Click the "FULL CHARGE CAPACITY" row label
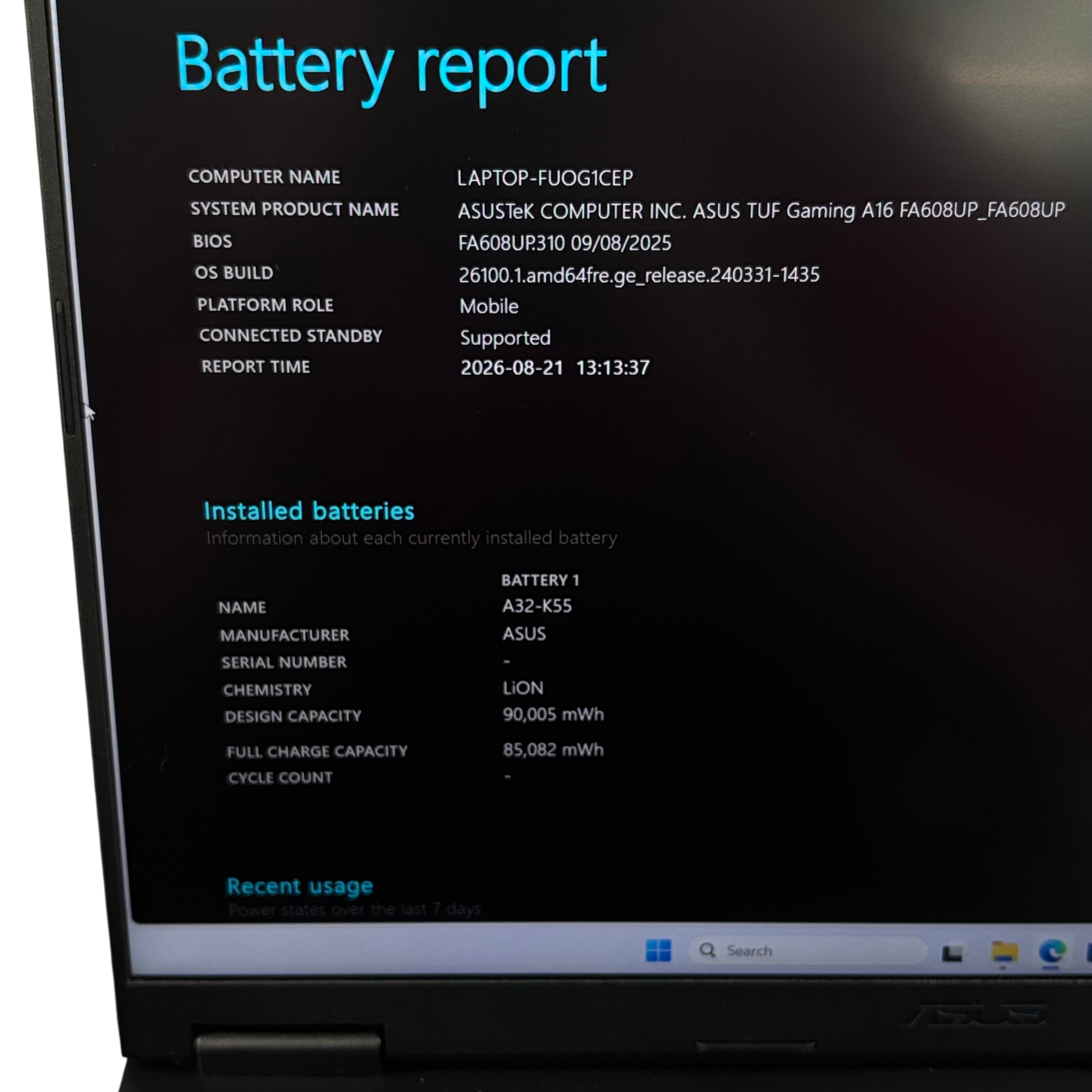 point(317,751)
